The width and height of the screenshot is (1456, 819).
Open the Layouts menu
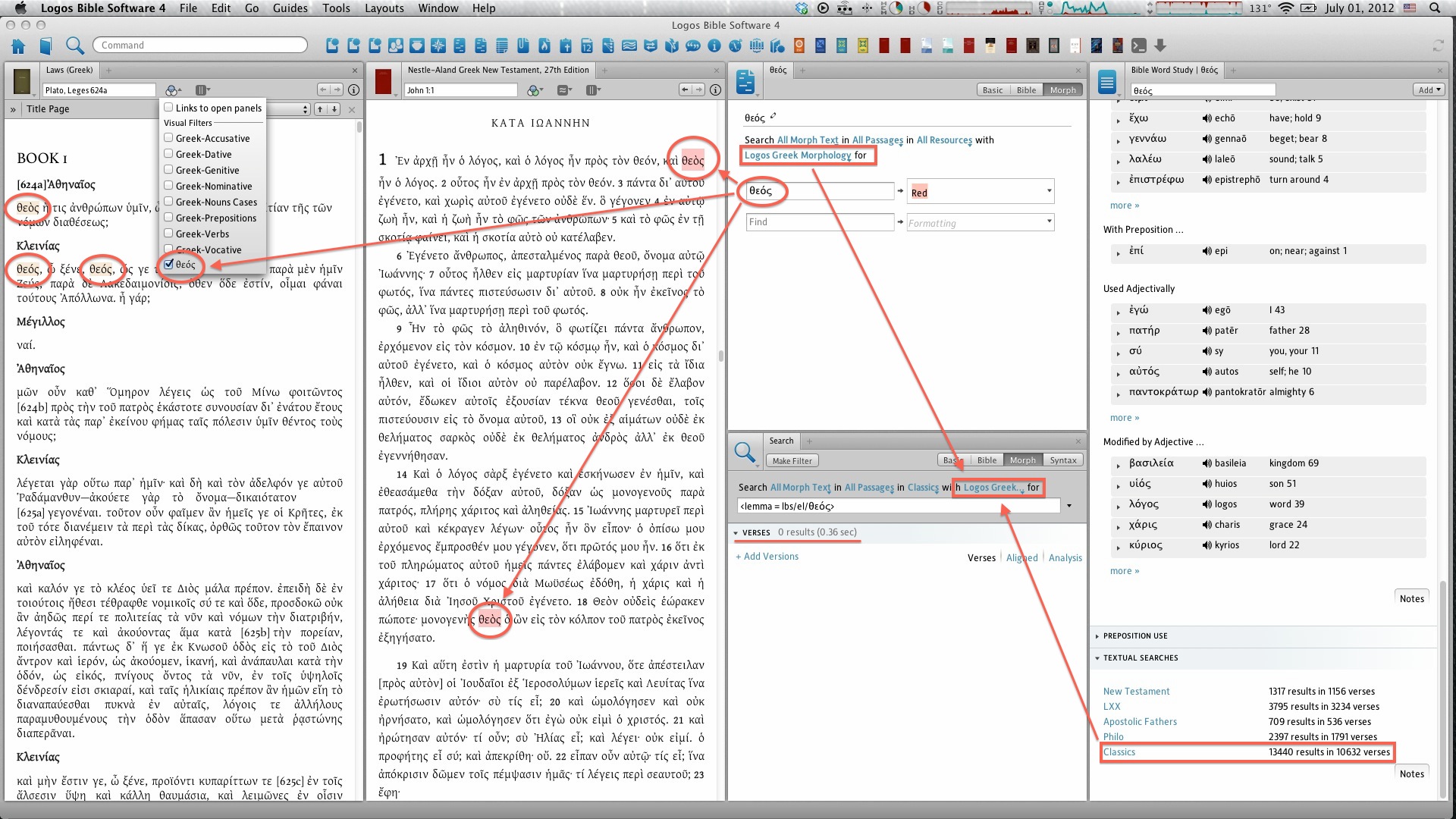tap(384, 8)
